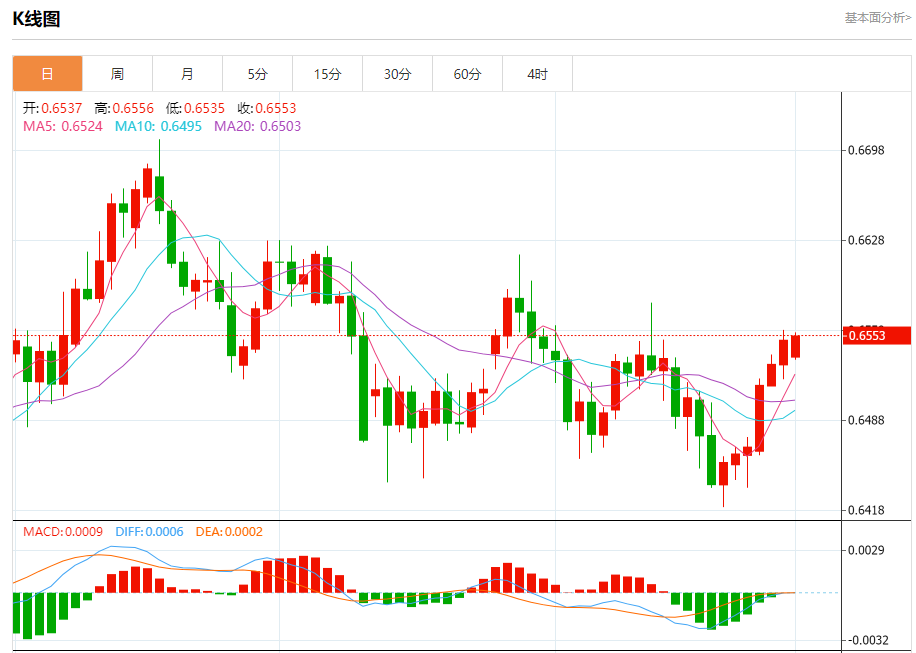
Task: Click the 0.0029 MACD axis label
Action: (x=866, y=550)
